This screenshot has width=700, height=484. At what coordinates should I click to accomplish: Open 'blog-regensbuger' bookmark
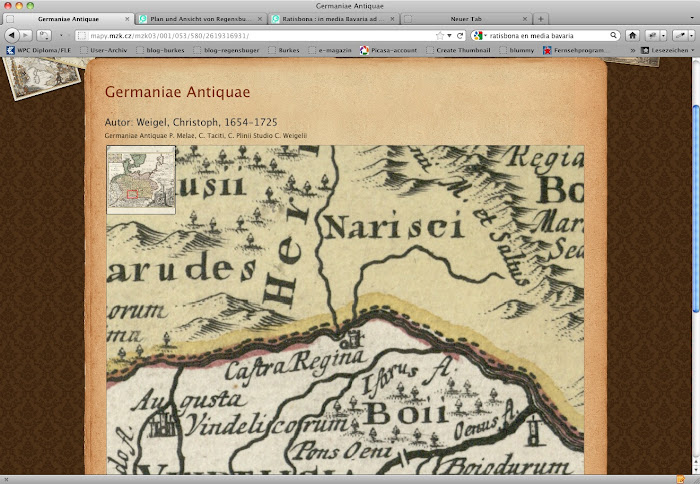point(226,50)
